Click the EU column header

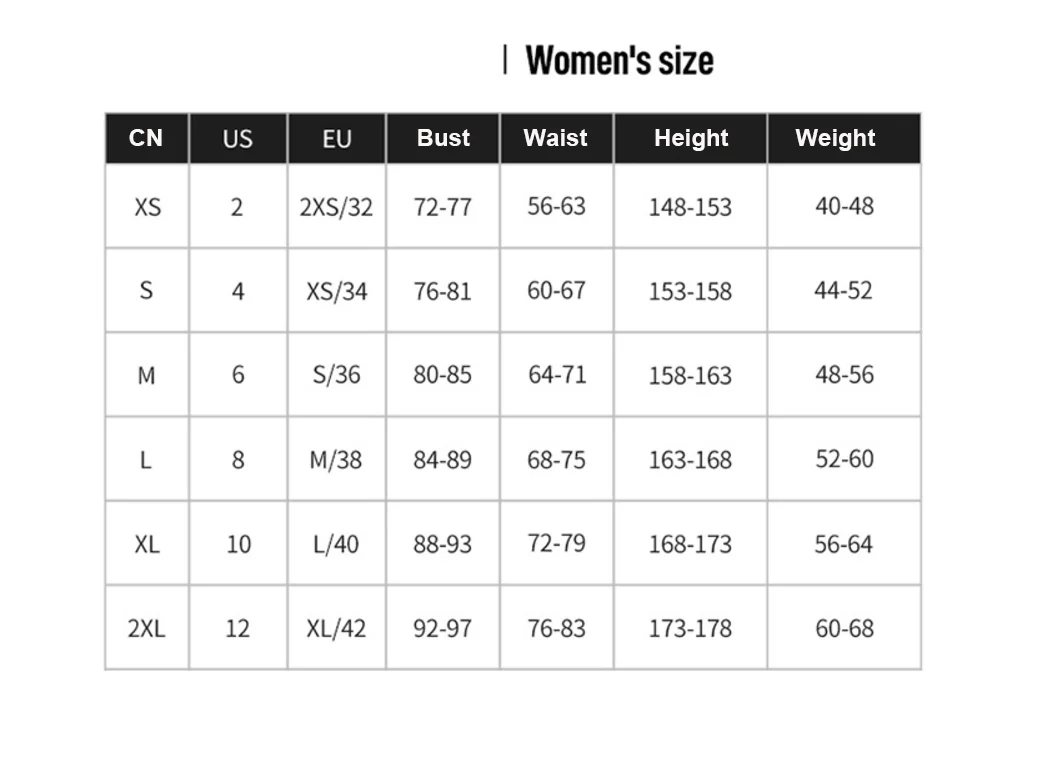336,138
